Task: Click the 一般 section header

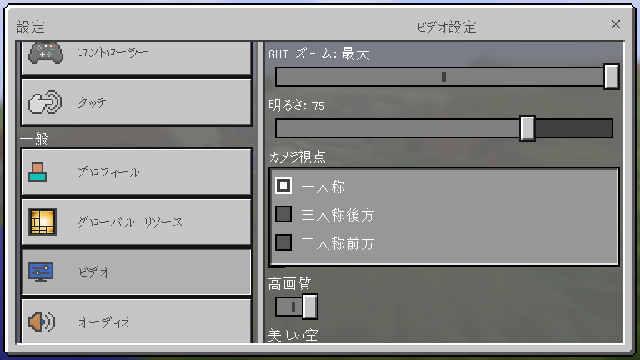Action: (x=34, y=139)
